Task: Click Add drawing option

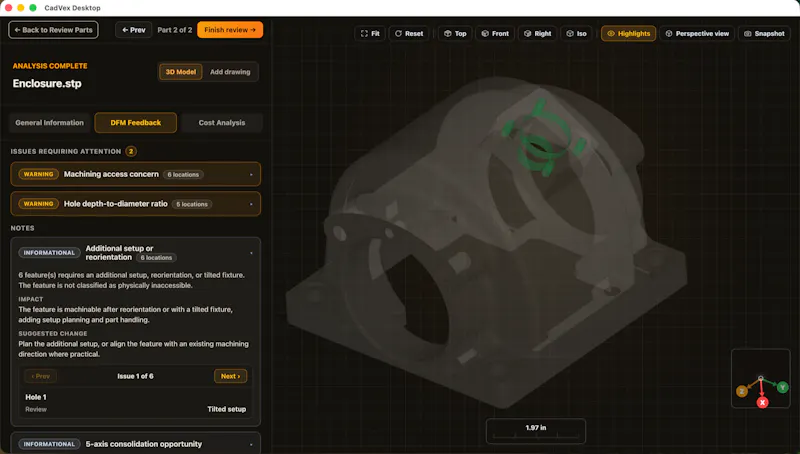Action: click(230, 72)
